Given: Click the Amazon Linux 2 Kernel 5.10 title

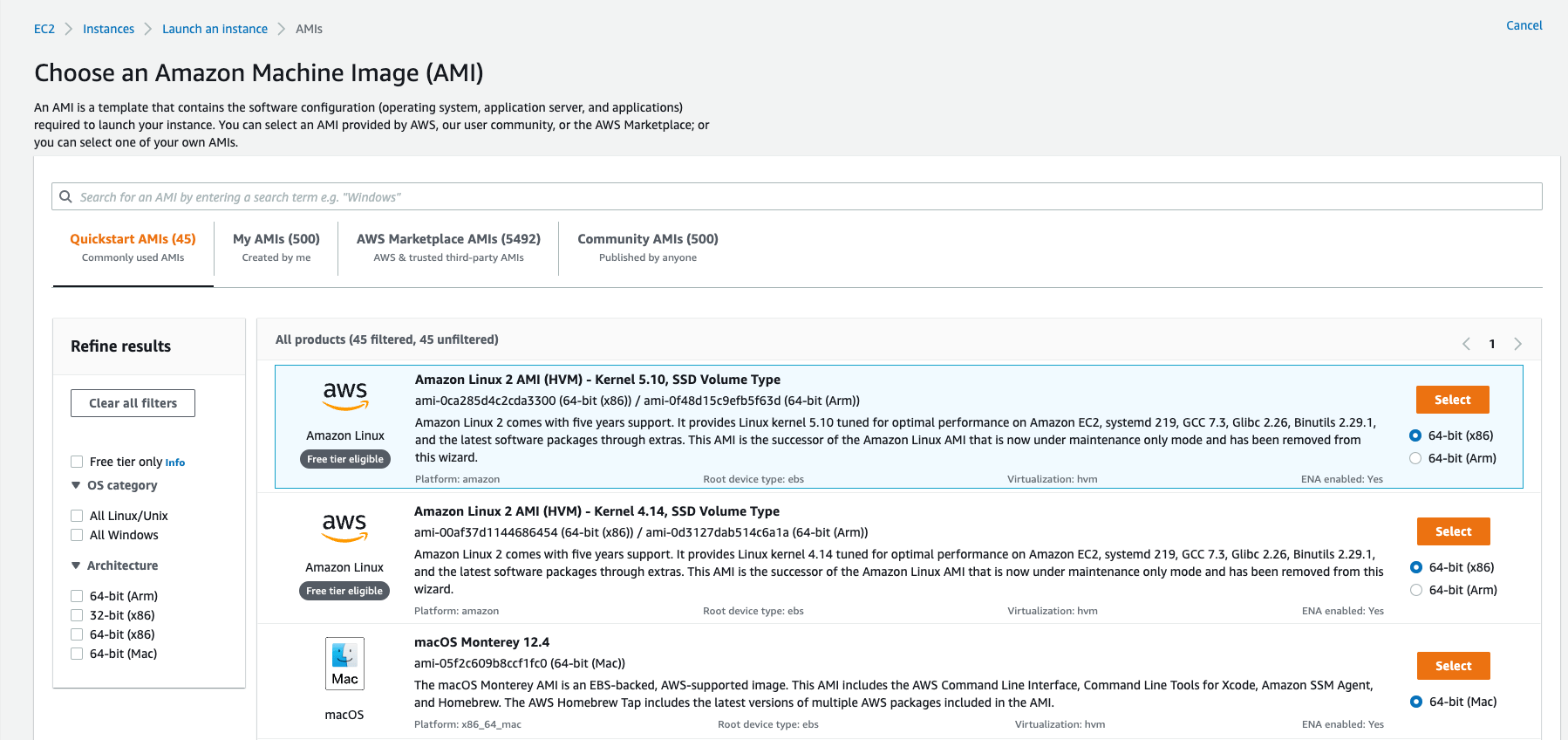Looking at the screenshot, I should tap(597, 380).
